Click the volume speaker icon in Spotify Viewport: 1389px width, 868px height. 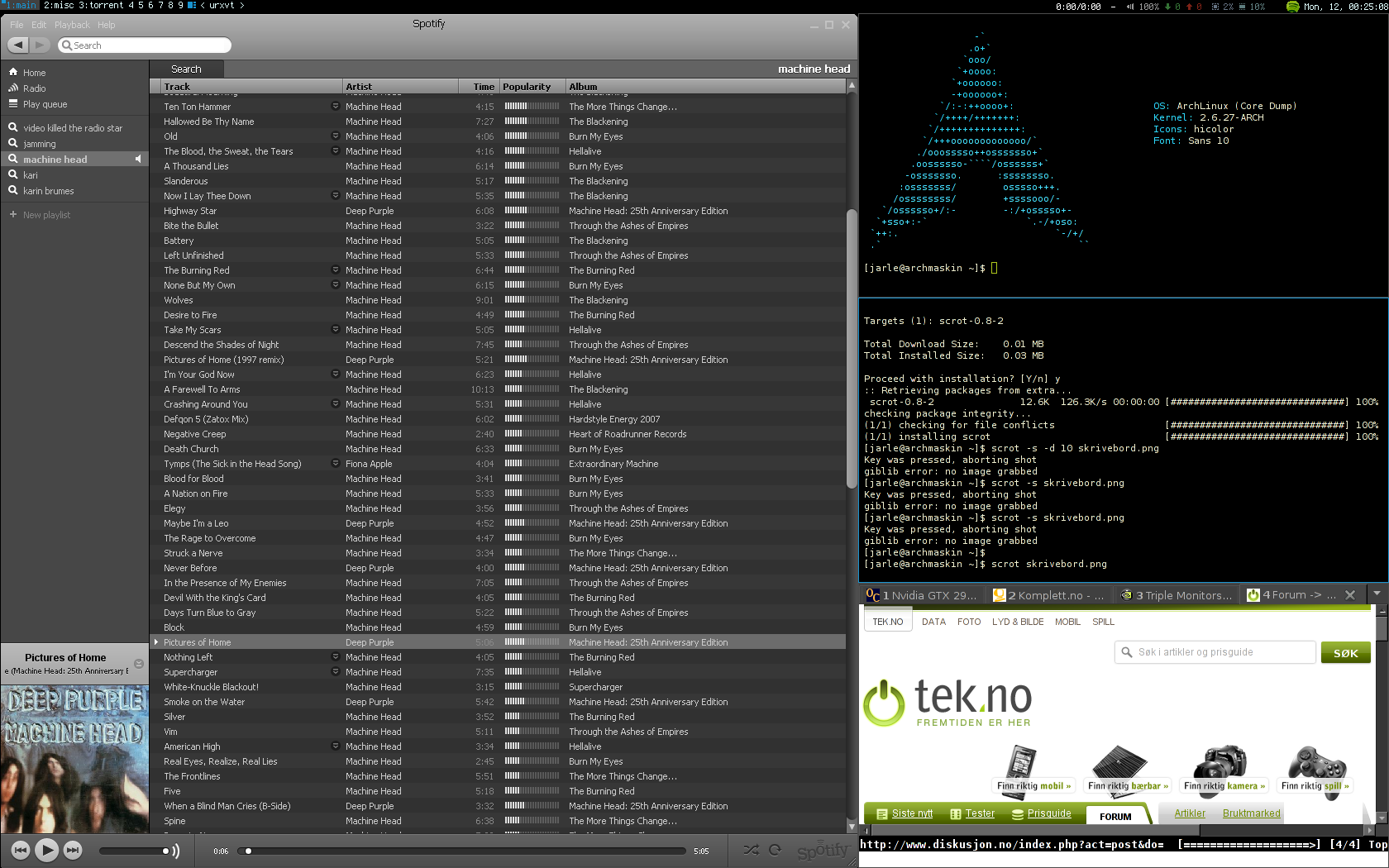pyautogui.click(x=175, y=851)
